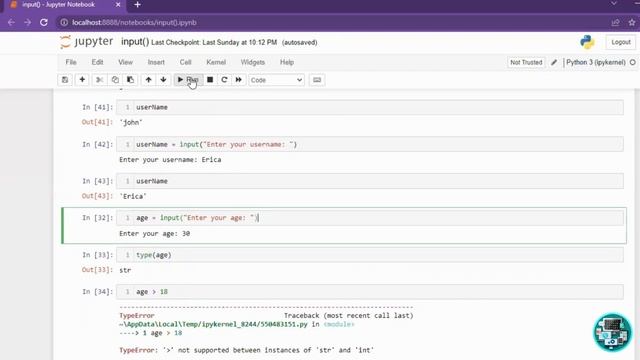
Task: Click the str output of Out[33]
Action: click(125, 270)
